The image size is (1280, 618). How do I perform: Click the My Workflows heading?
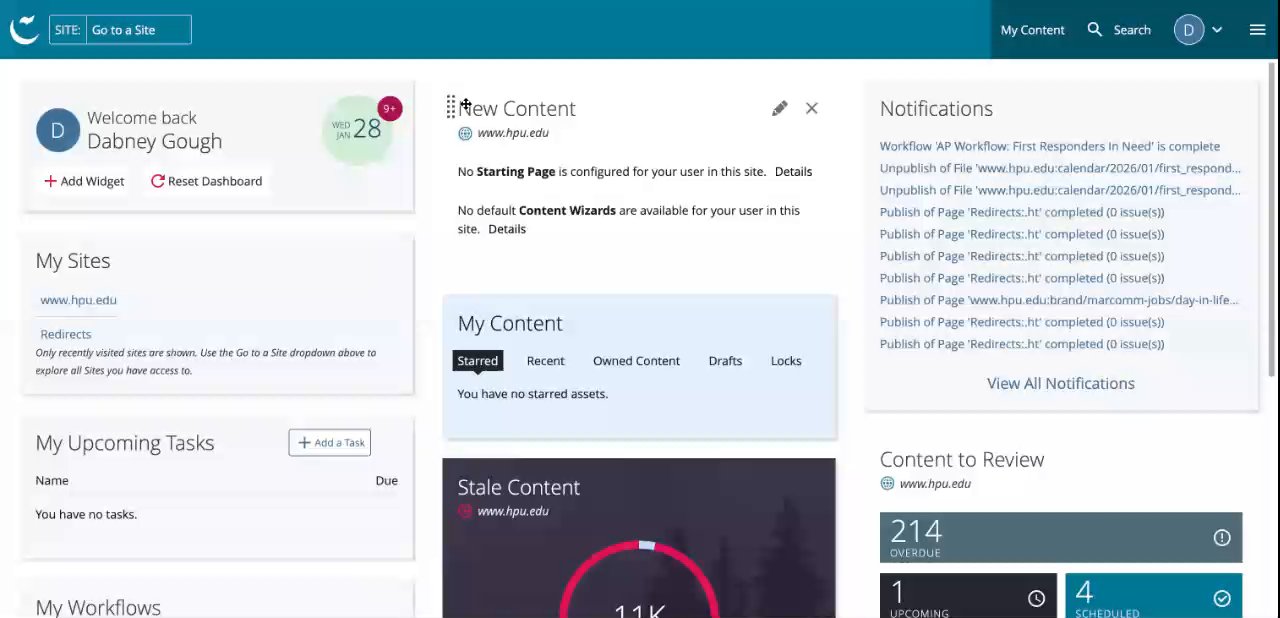pos(98,607)
